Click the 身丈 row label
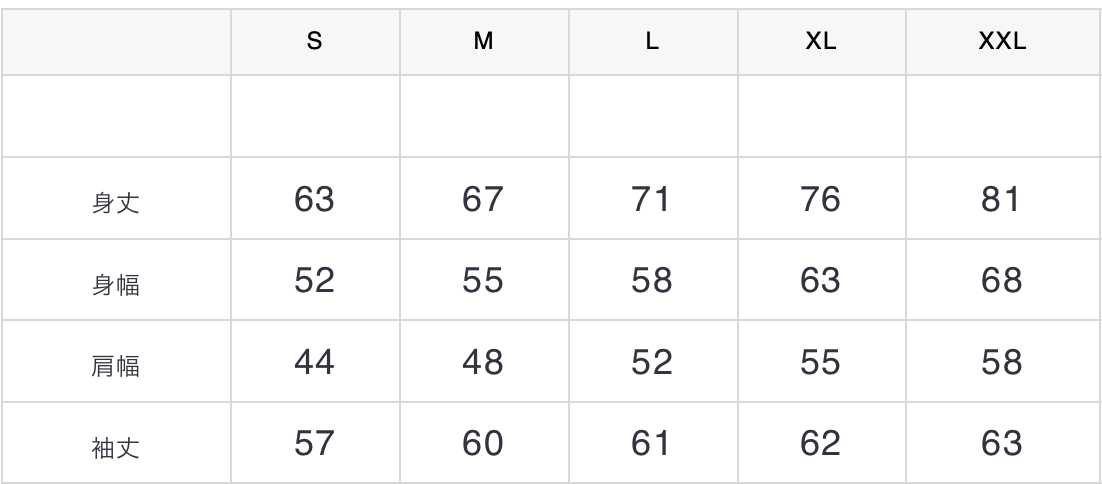This screenshot has height=484, width=1102. [115, 203]
